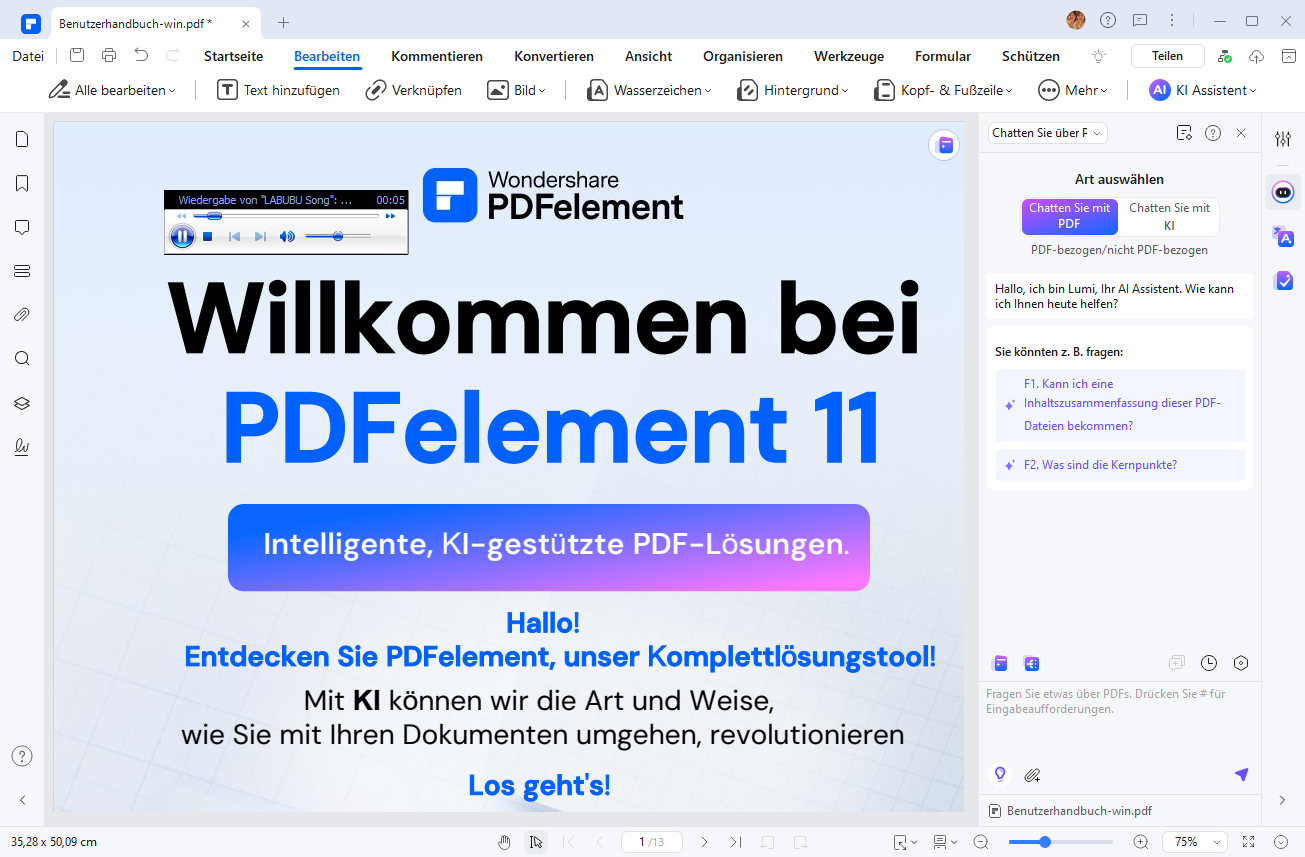
Task: Click the page number input field
Action: click(650, 842)
